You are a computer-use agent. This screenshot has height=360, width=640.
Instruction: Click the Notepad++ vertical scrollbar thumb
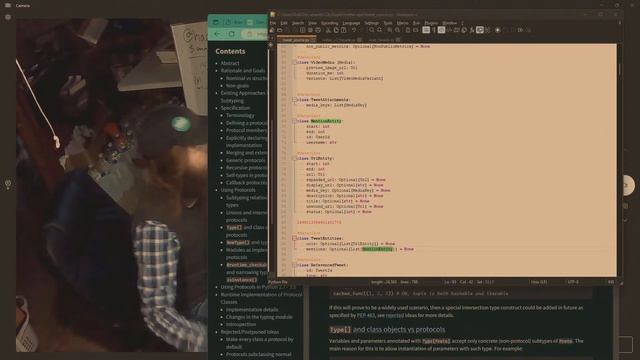coord(619,69)
